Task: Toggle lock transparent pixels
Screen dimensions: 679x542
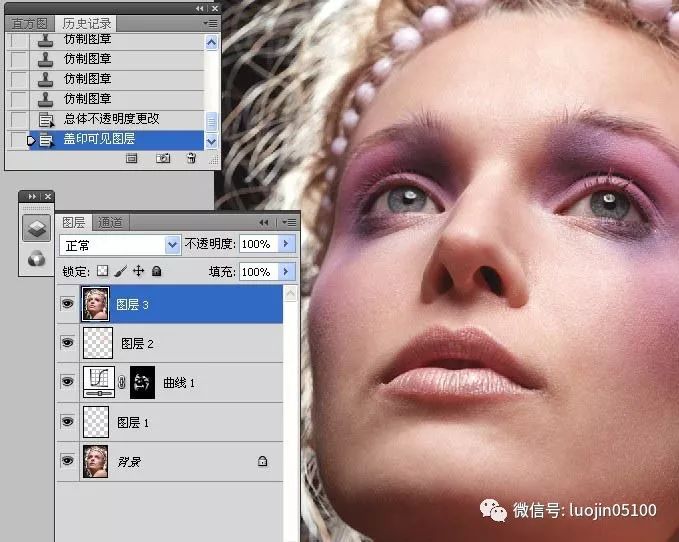Action: click(102, 271)
